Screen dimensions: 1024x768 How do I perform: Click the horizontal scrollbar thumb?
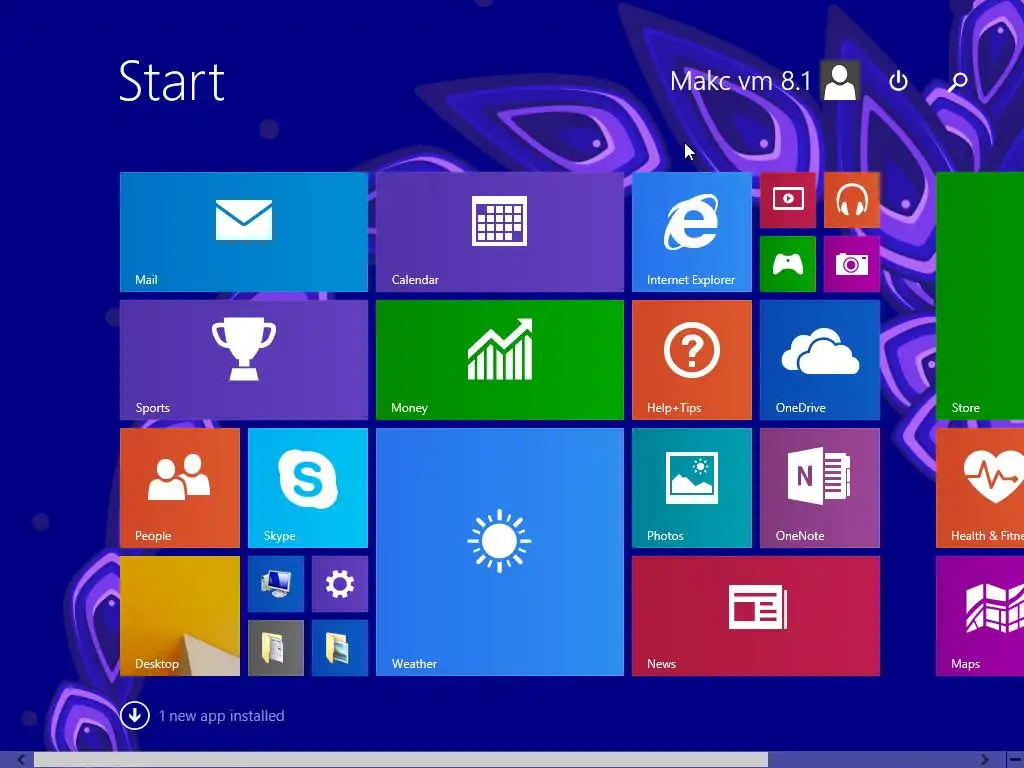point(401,760)
